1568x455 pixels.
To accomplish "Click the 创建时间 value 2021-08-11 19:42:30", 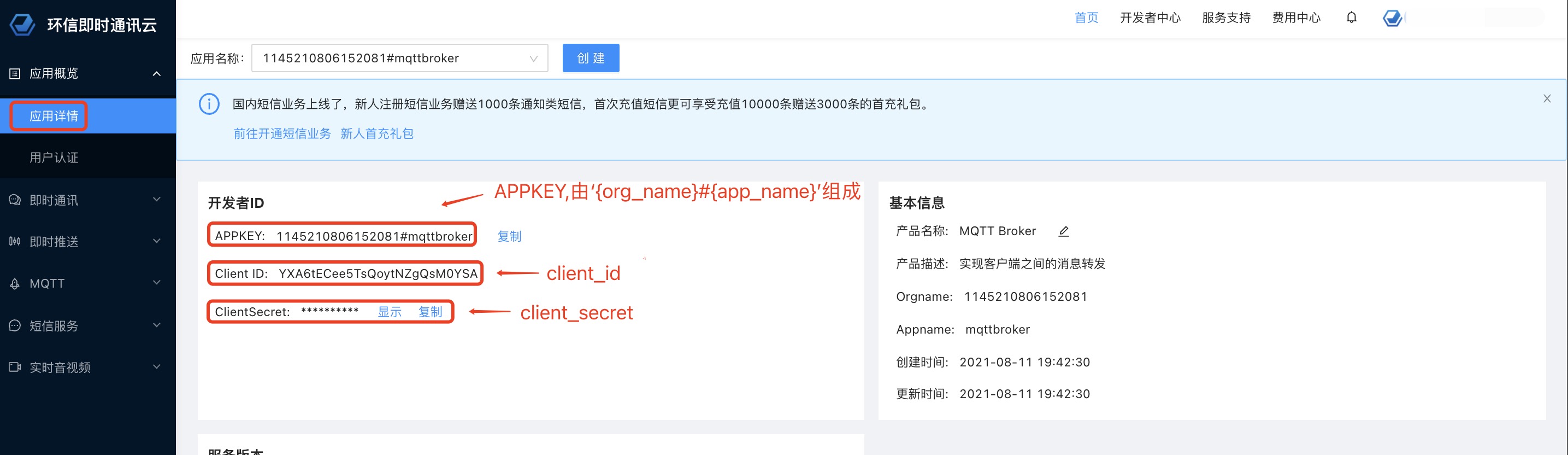I will click(1024, 363).
